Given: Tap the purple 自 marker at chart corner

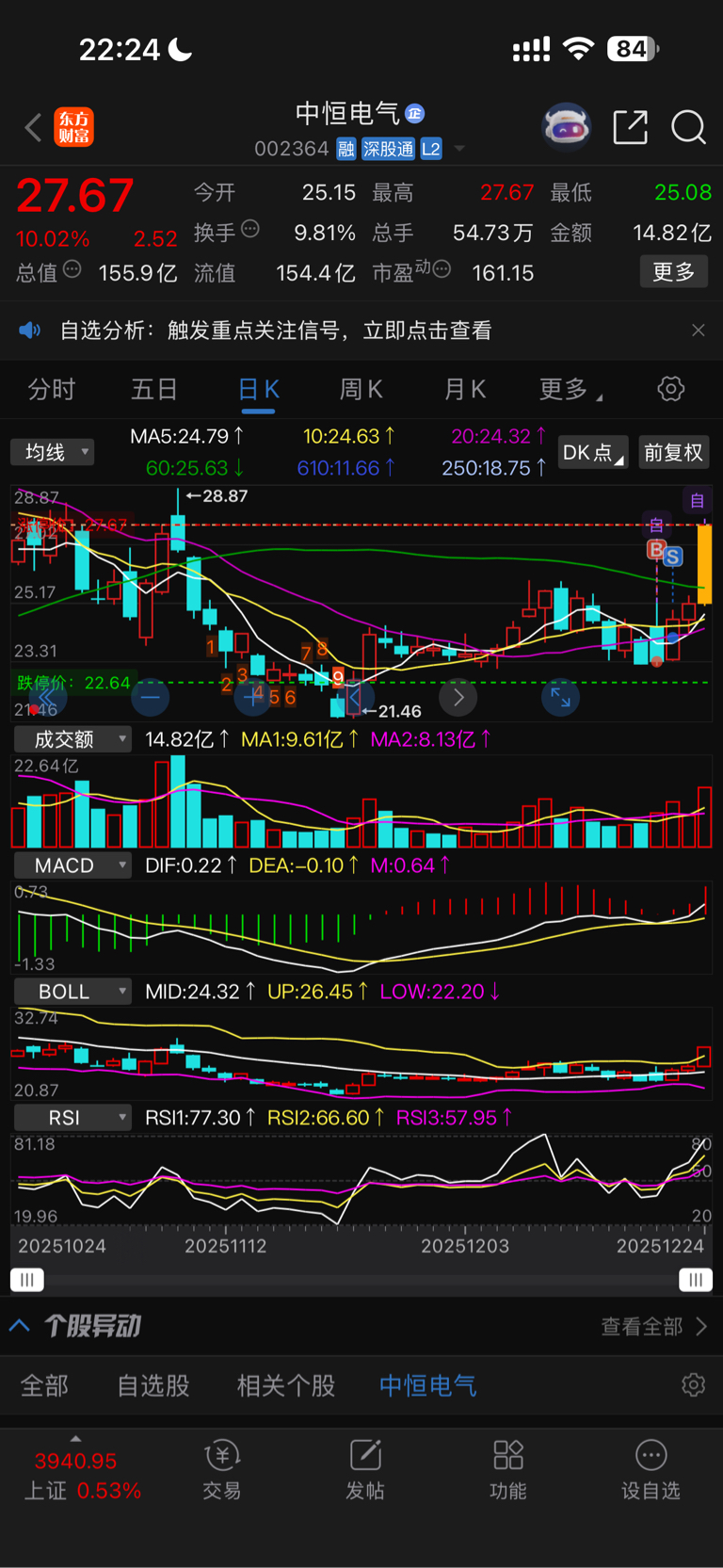Looking at the screenshot, I should [697, 500].
